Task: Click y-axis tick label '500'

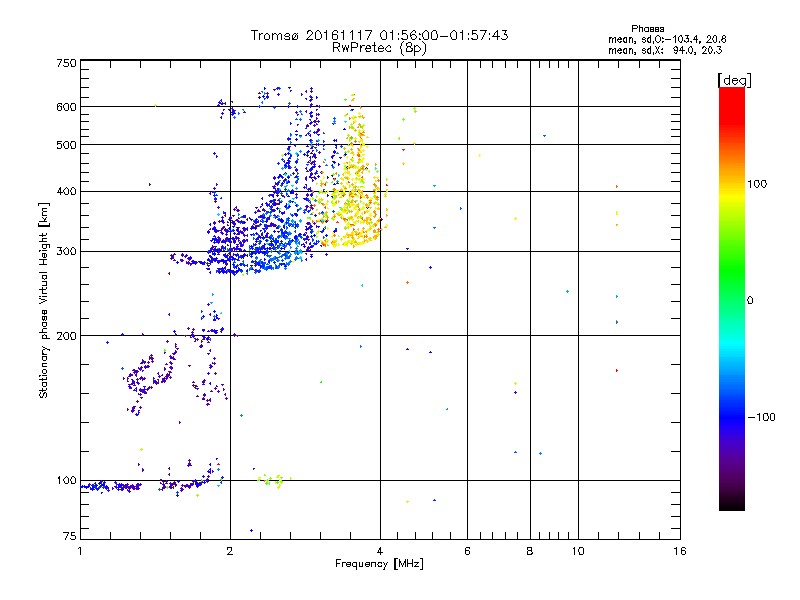Action: (66, 145)
